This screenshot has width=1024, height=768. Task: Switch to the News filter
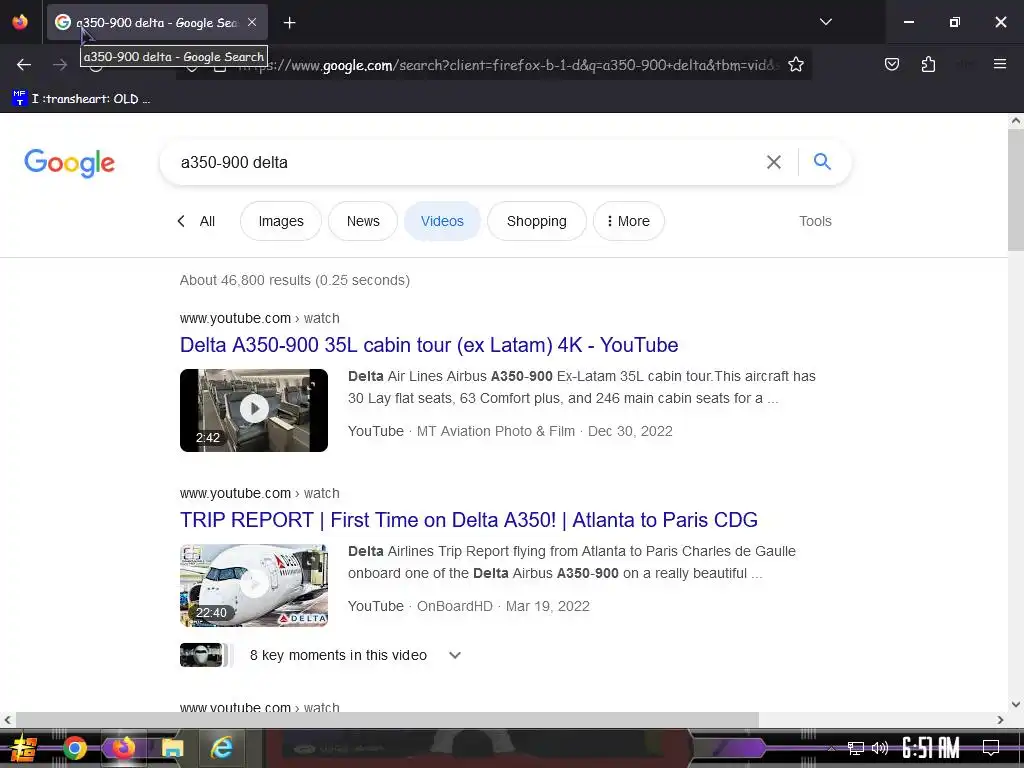click(x=363, y=221)
